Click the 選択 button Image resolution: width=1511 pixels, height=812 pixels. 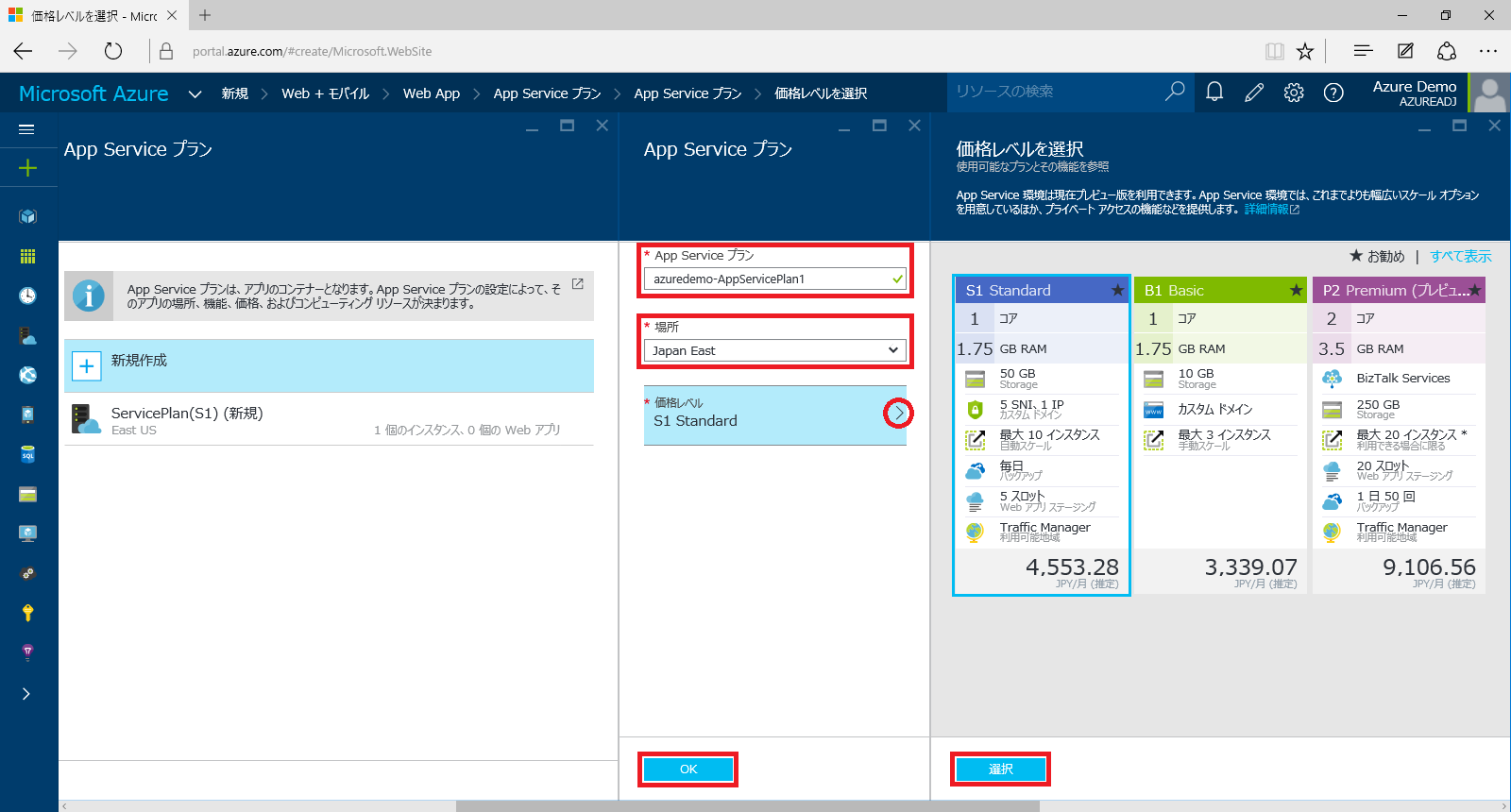pyautogui.click(x=1001, y=770)
